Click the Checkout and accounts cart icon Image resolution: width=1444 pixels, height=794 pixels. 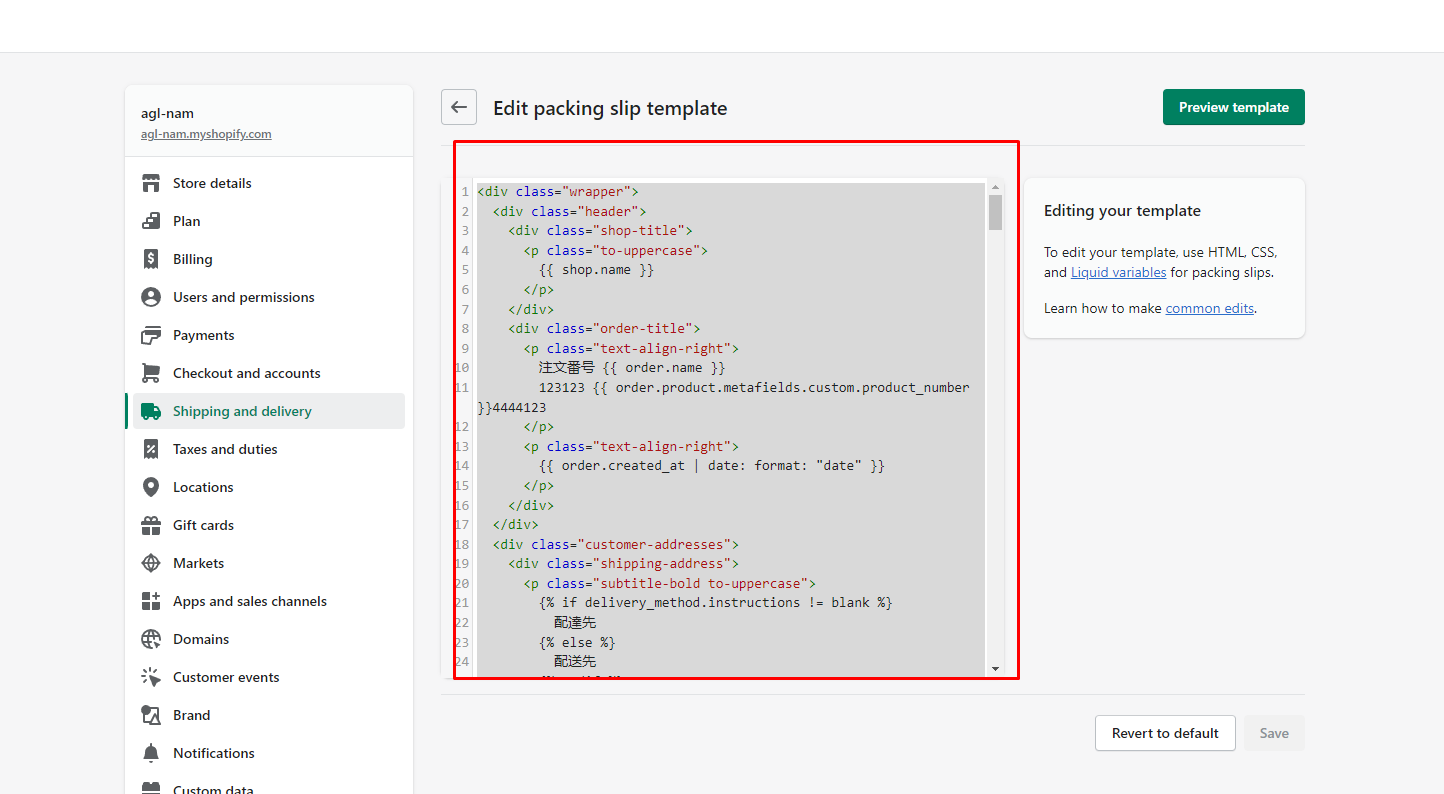coord(151,373)
